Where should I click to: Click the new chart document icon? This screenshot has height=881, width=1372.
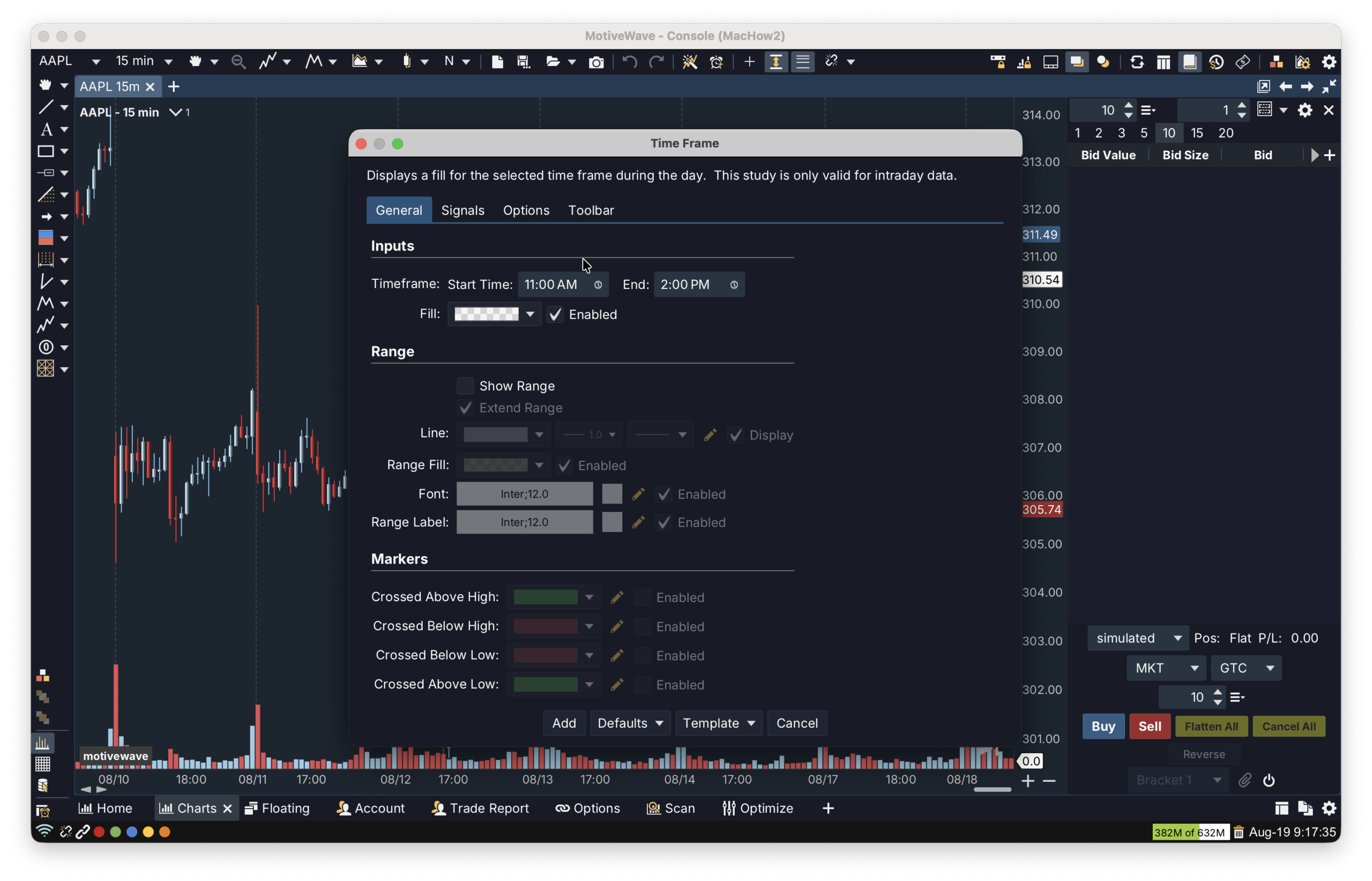(497, 62)
